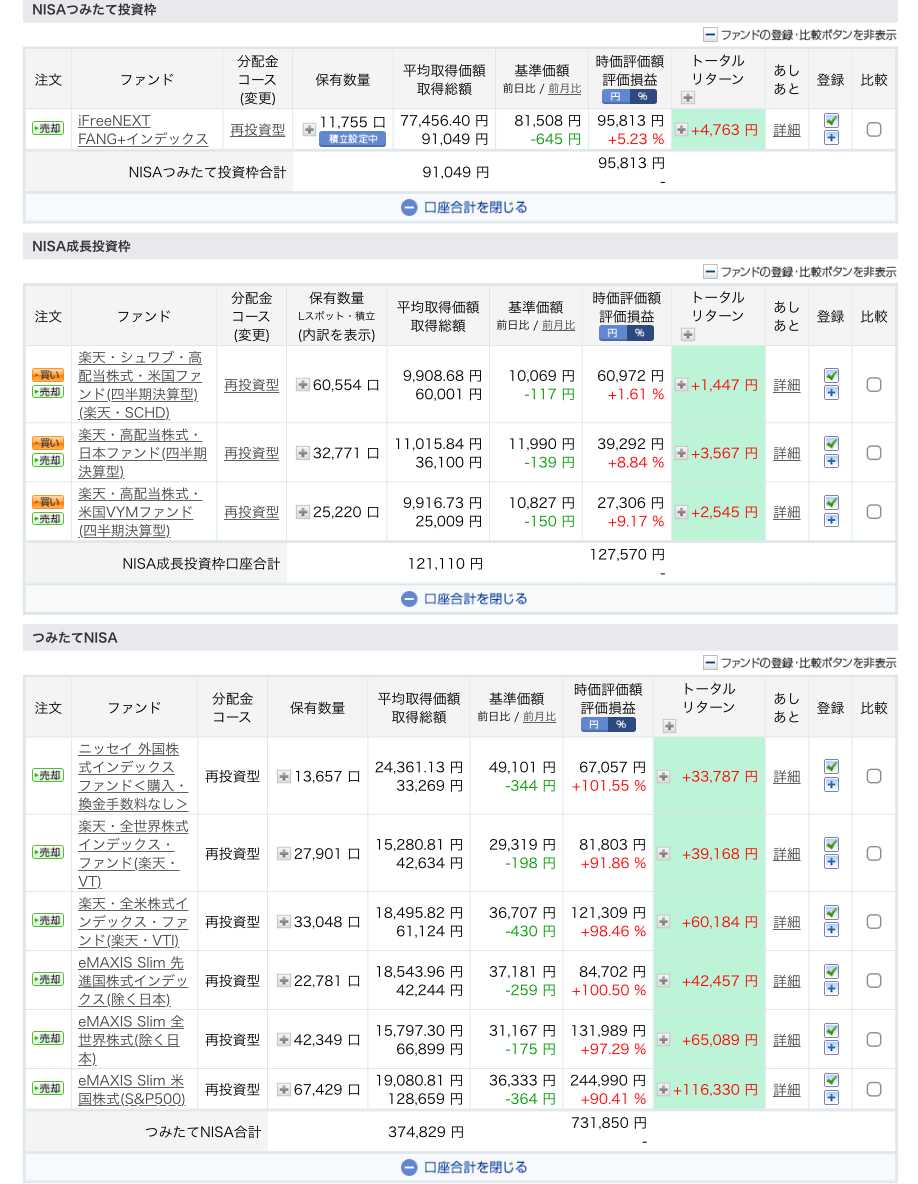Sort by 前月比 in つみたてNISA table header
The height and width of the screenshot is (1184, 918).
(x=539, y=716)
